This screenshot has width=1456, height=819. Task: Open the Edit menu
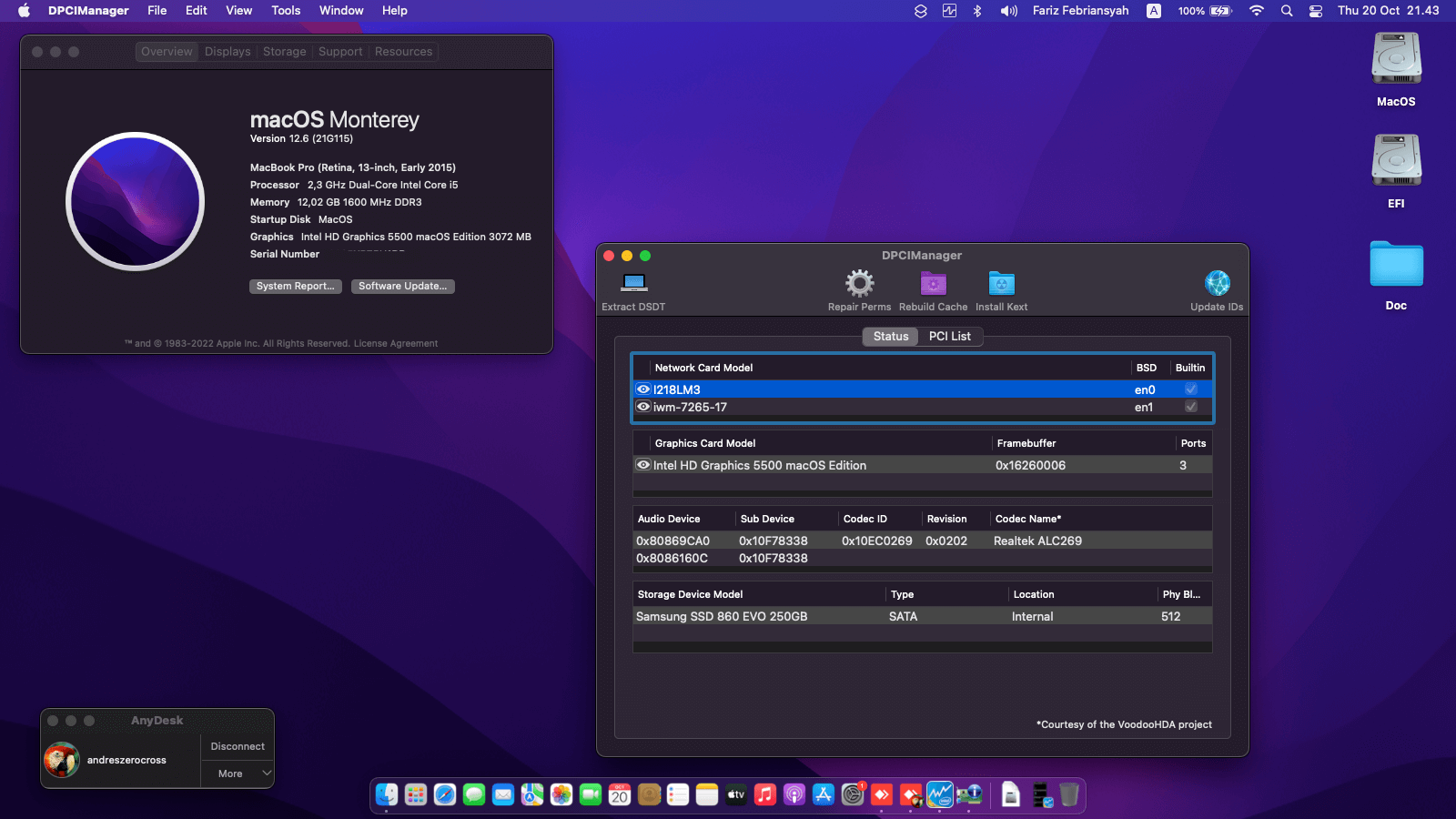(197, 11)
